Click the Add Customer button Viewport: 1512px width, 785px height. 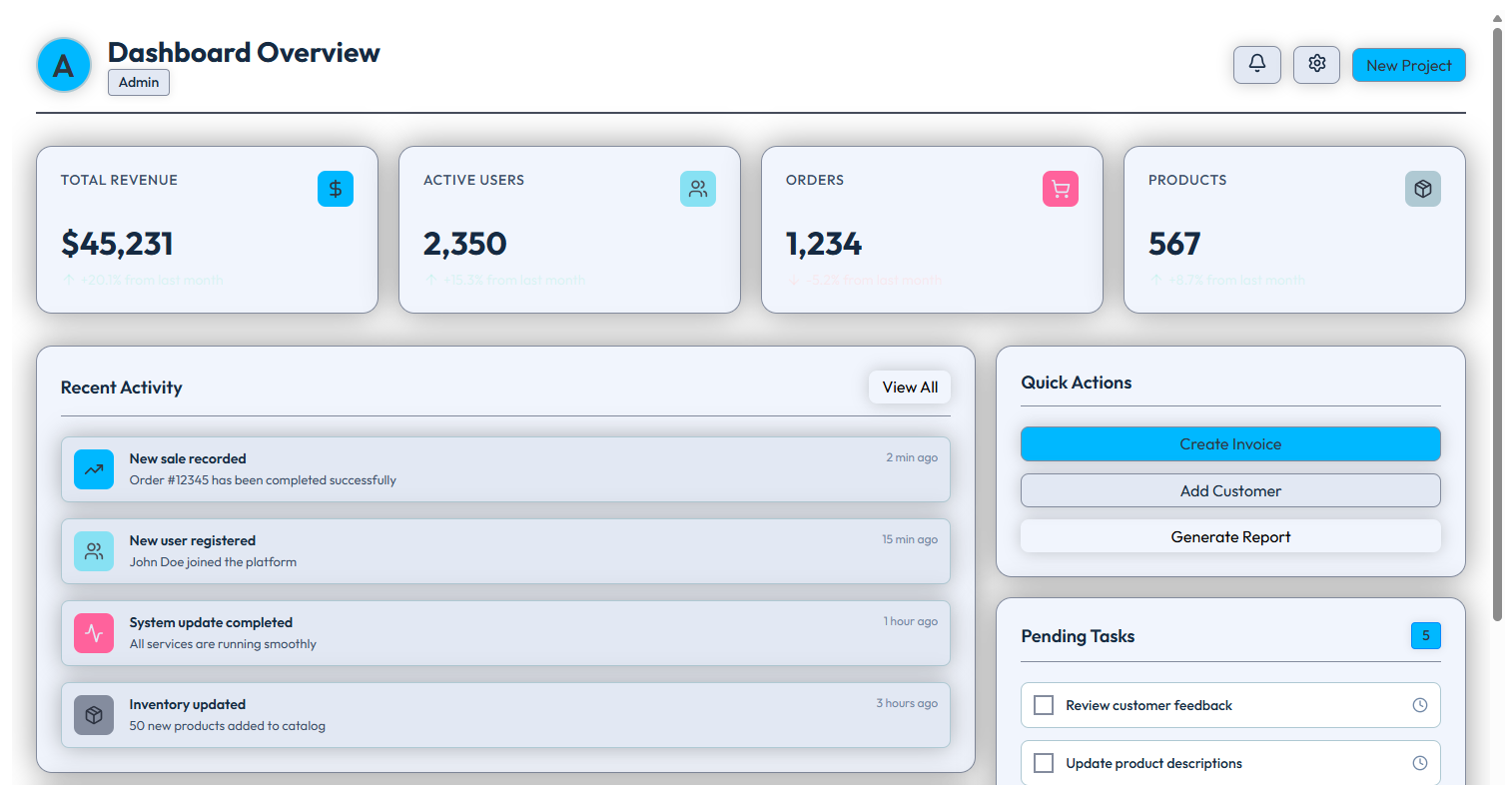click(1230, 490)
